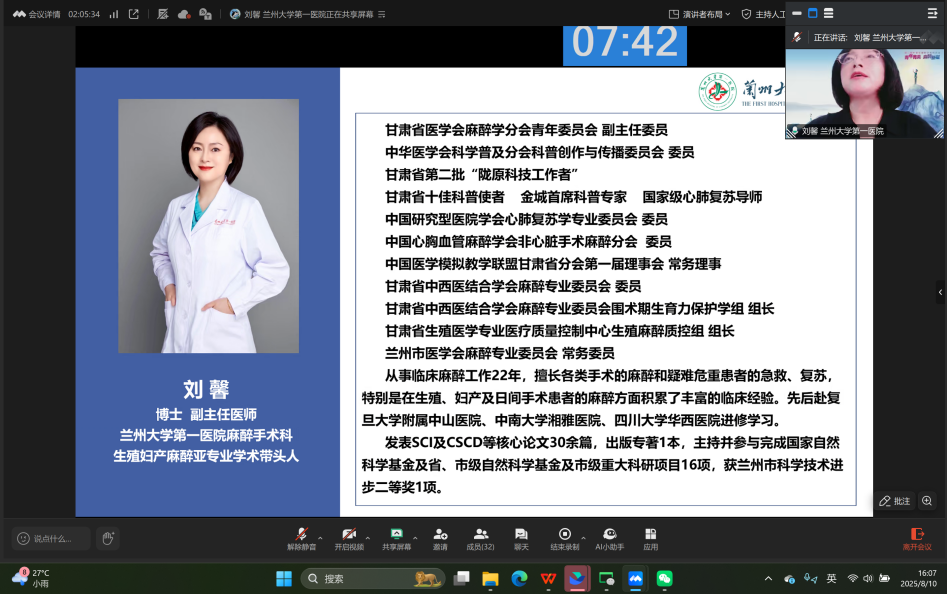Turn on camera with 开启视频
947x594 pixels.
tap(349, 538)
